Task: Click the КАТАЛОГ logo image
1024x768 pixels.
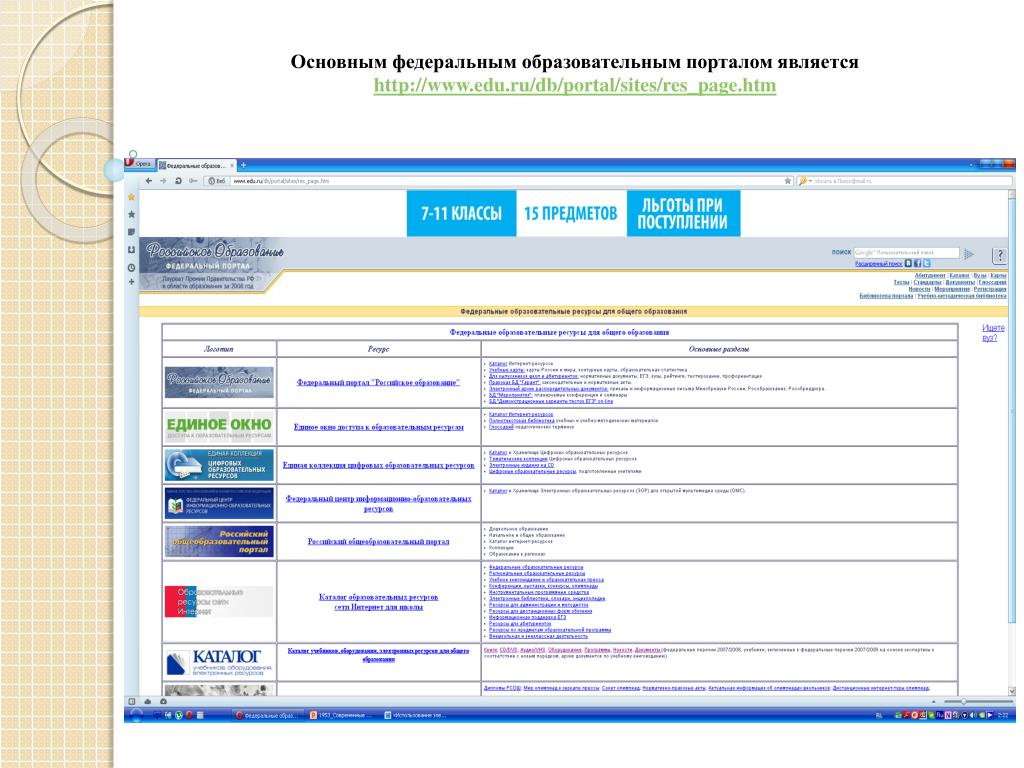Action: coord(219,662)
